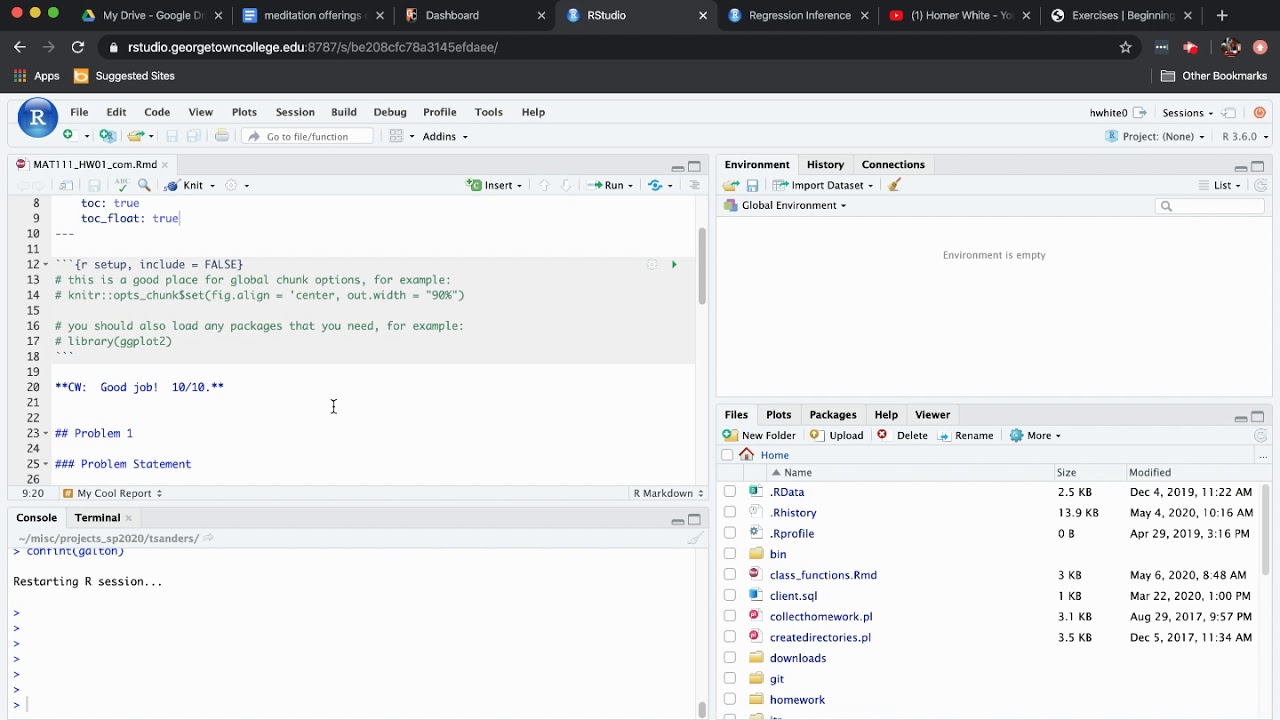The width and height of the screenshot is (1280, 720).
Task: Click the bookmark star in address bar
Action: tap(1126, 47)
